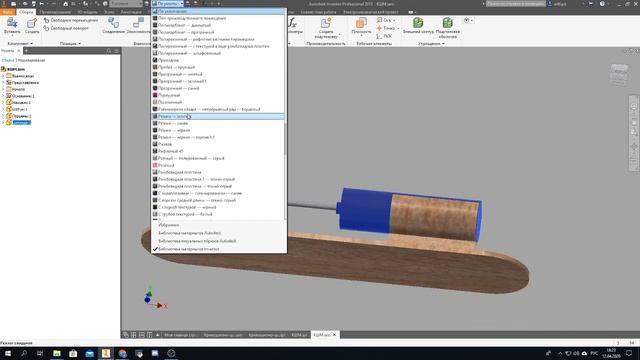Viewport: 640px width, 360px height.
Task: Open the browser panel hamburger menu
Action: (116, 51)
